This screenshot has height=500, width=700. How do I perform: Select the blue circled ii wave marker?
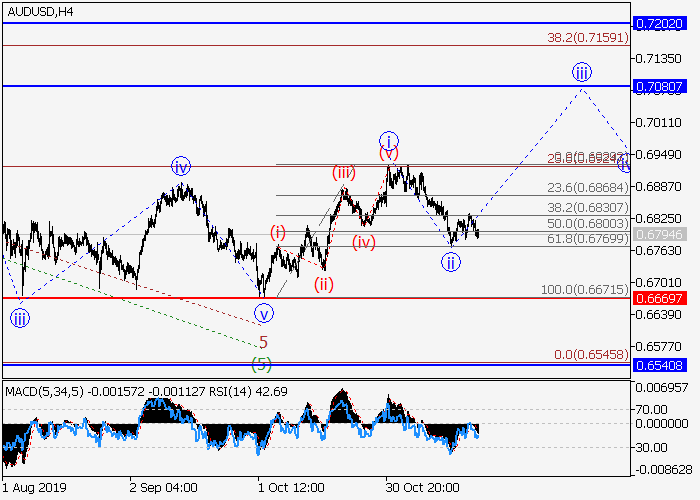coord(451,263)
